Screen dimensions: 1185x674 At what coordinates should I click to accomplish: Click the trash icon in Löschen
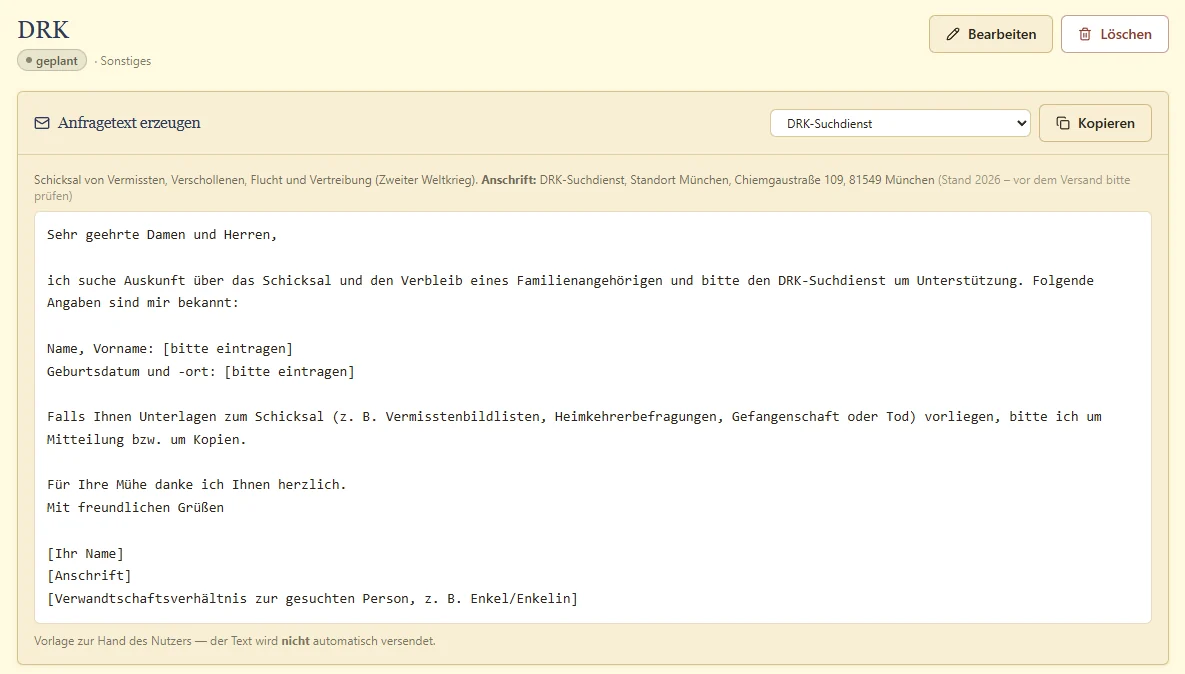coord(1084,34)
